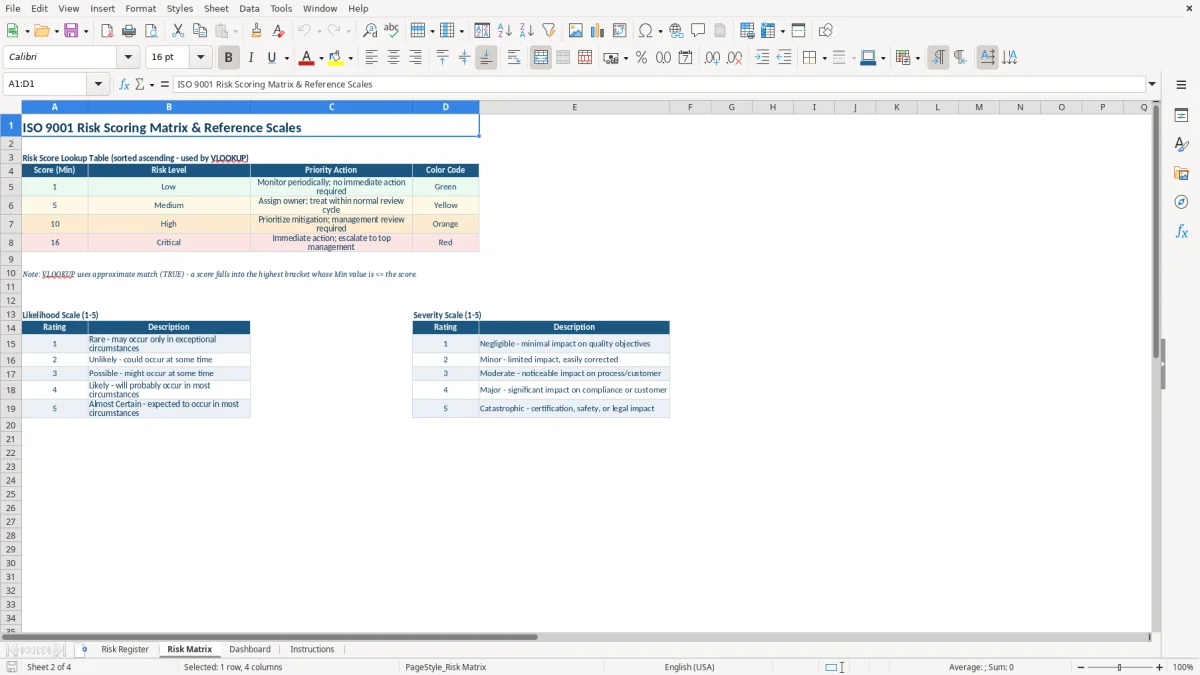Screen dimensions: 1200x675
Task: Export directly as PDF
Action: 107,31
